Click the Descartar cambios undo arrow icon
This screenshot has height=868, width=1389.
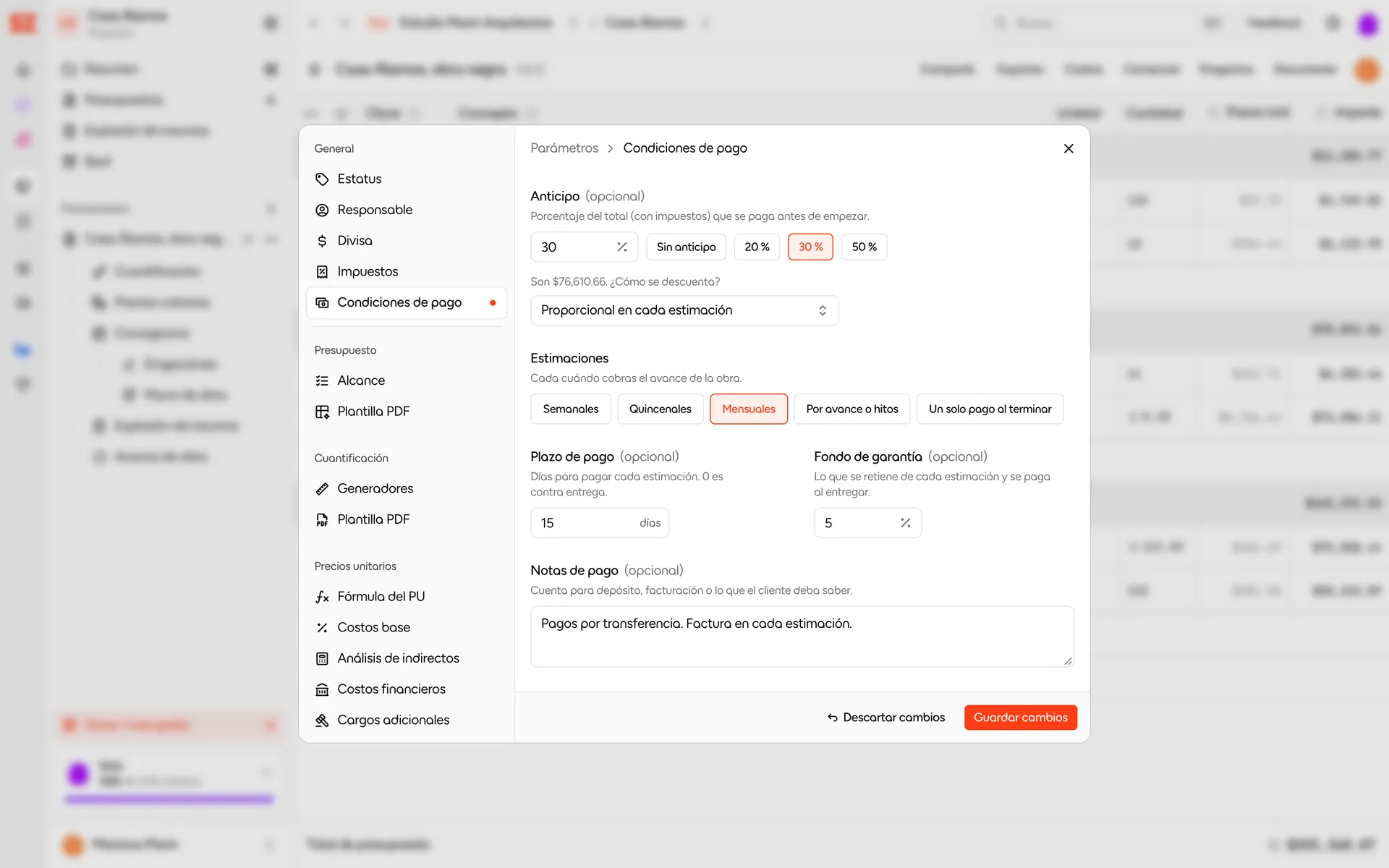[833, 718]
